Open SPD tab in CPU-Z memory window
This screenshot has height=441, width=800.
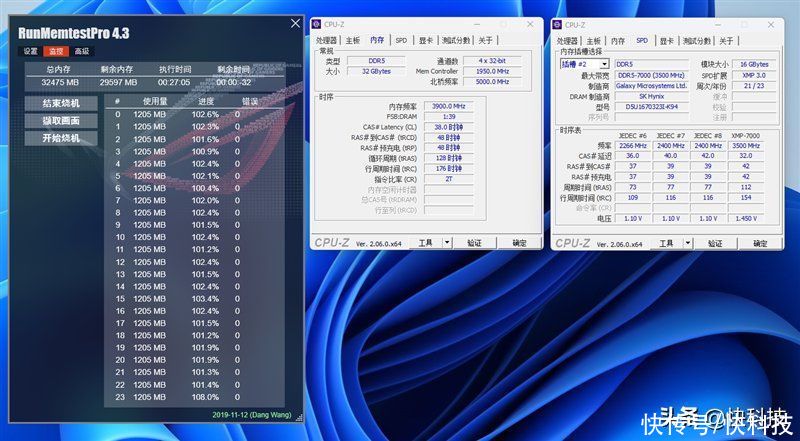tap(402, 40)
